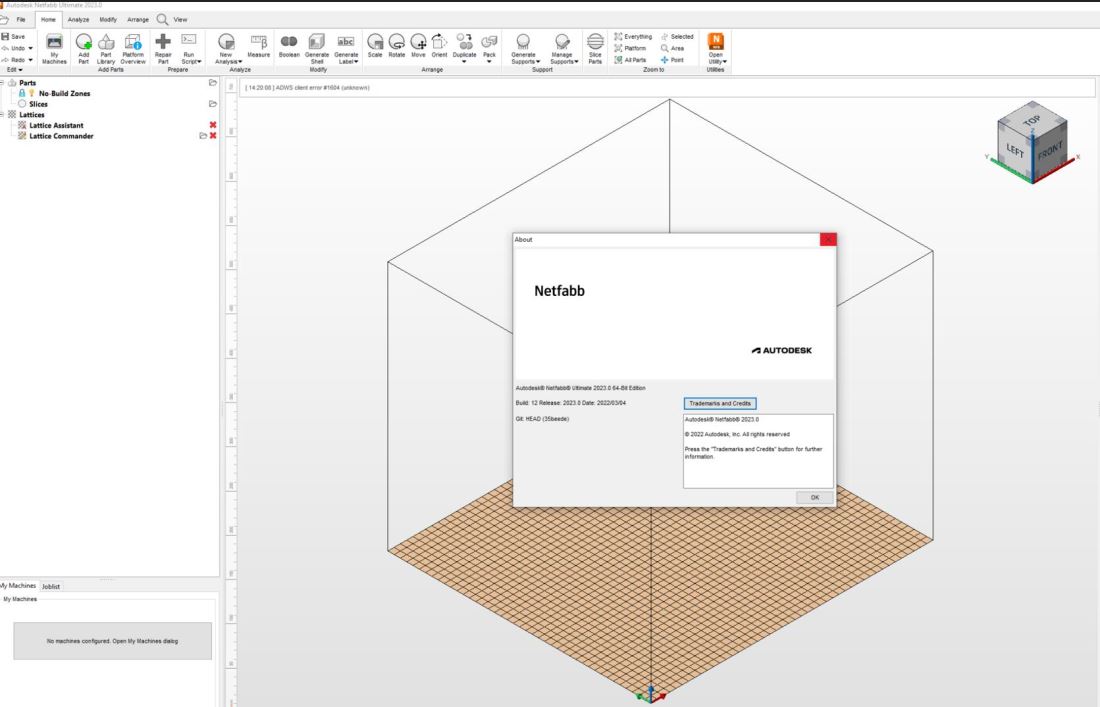1100x707 pixels.
Task: Click the folder icon on the Lattice Commander row
Action: (x=203, y=135)
